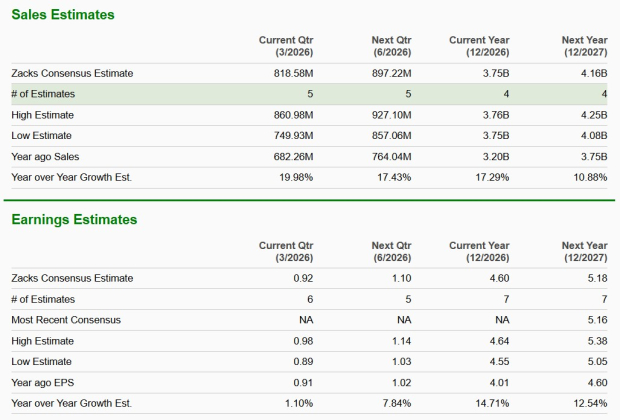Image resolution: width=620 pixels, height=420 pixels.
Task: Select year ago sales value 3.20B
Action: [x=496, y=157]
